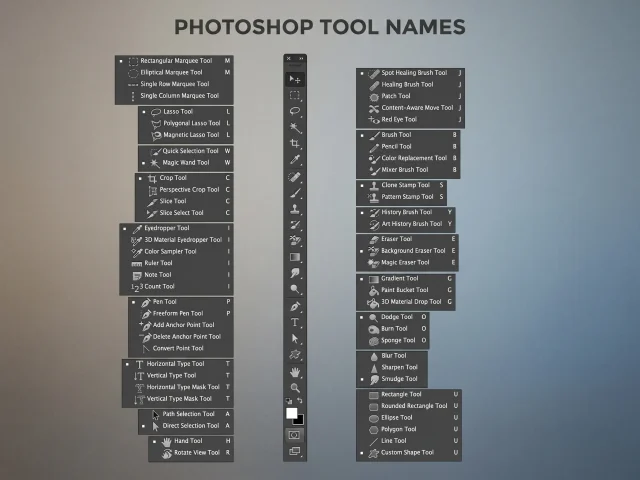The height and width of the screenshot is (480, 640).
Task: Expand toolbar using double-arrow at top
Action: point(301,58)
